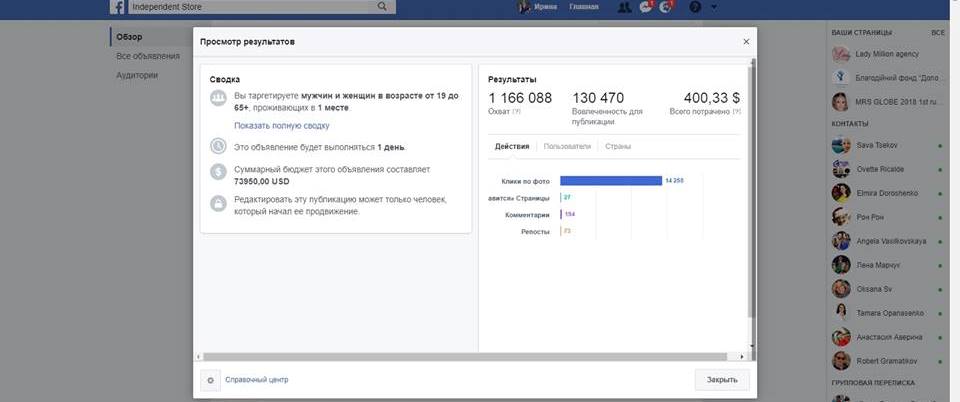Open the notifications globe icon
This screenshot has height=402, width=960.
[666, 7]
